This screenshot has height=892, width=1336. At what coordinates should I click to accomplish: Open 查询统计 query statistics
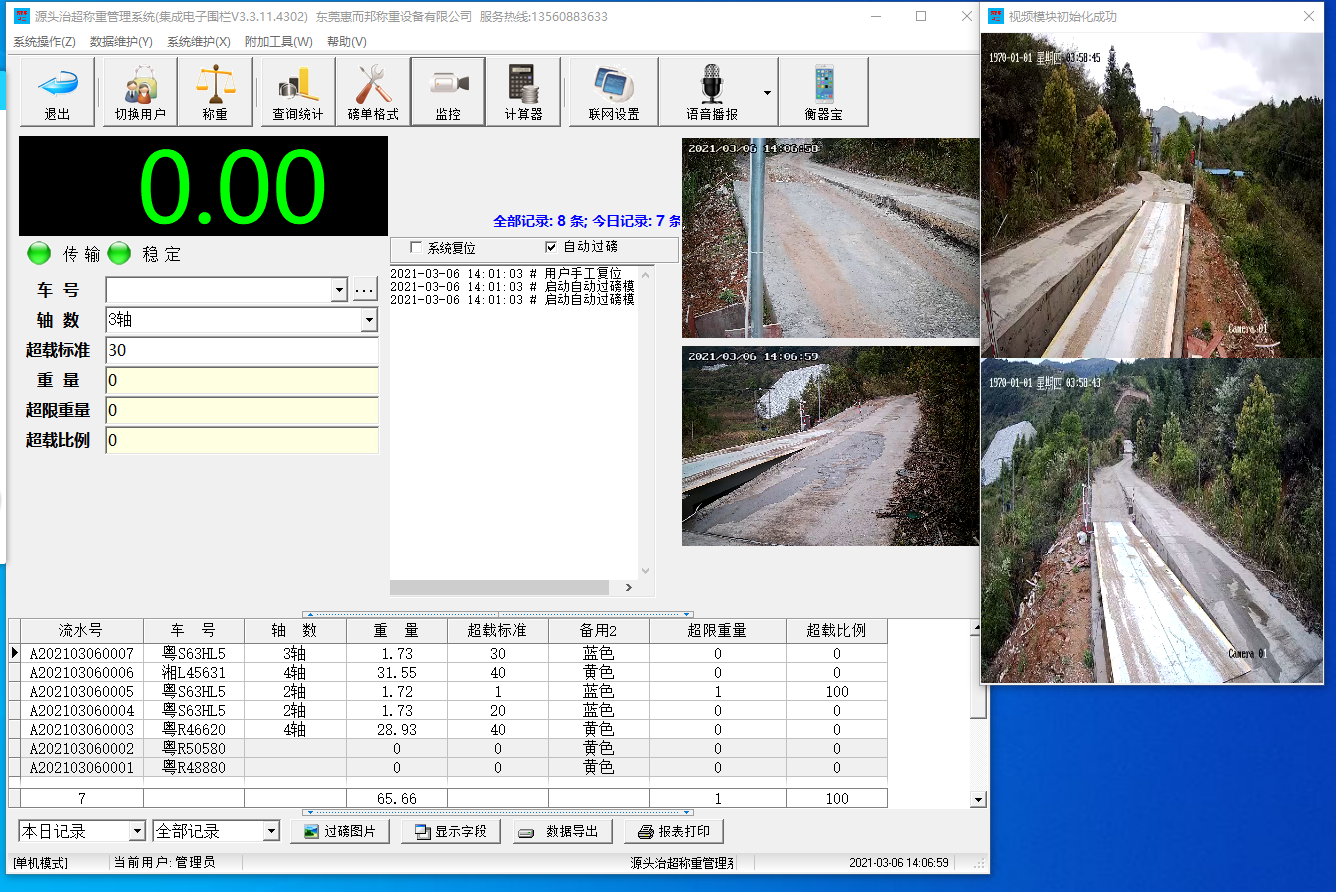click(x=298, y=91)
